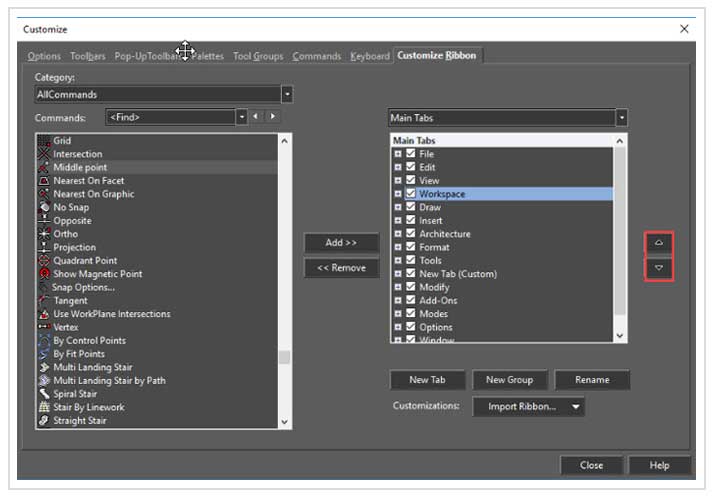Image resolution: width=713 pixels, height=496 pixels.
Task: Uncheck the Format tab checkbox
Action: pos(411,246)
